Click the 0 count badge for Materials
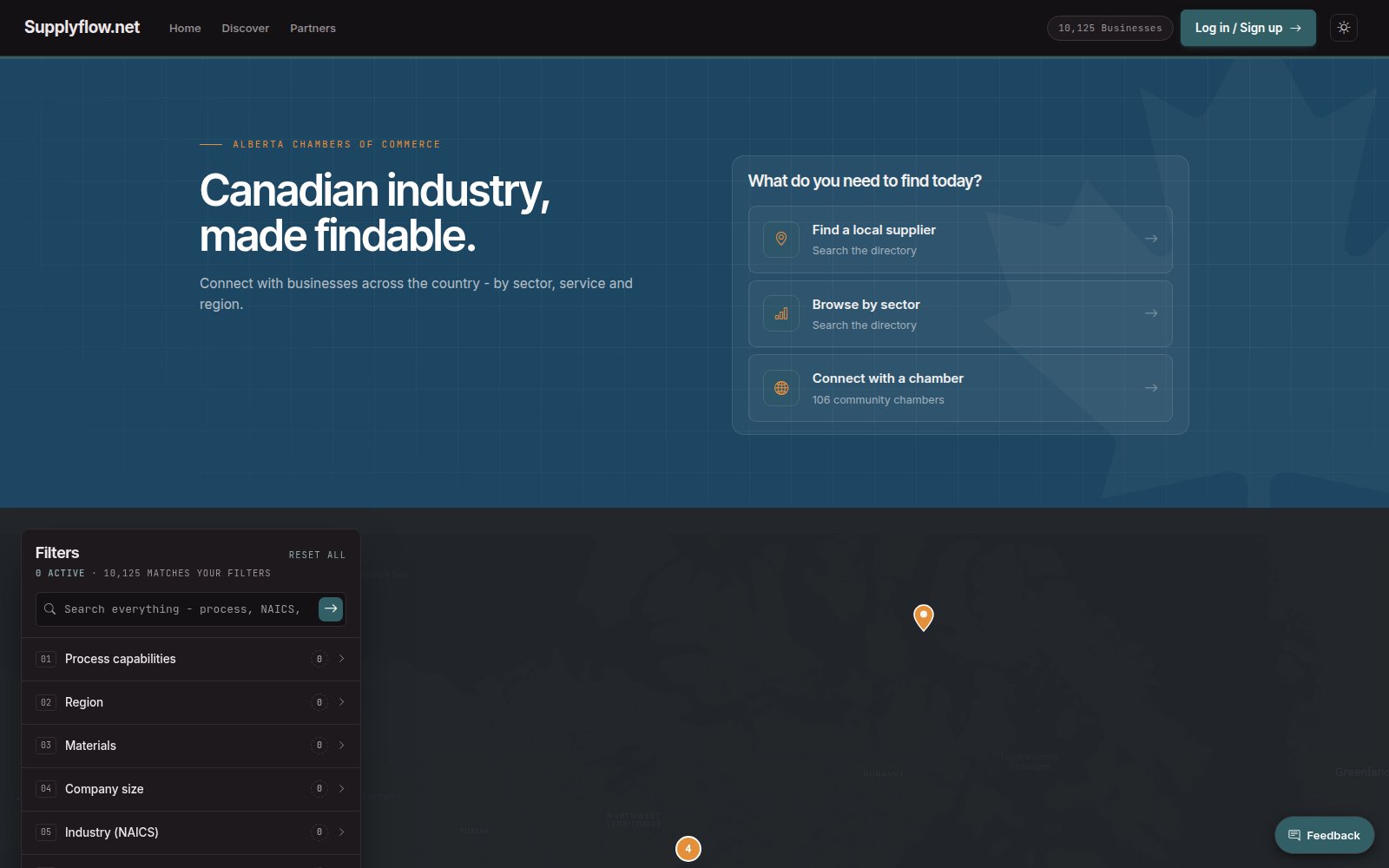Image resolution: width=1389 pixels, height=868 pixels. pos(319,746)
